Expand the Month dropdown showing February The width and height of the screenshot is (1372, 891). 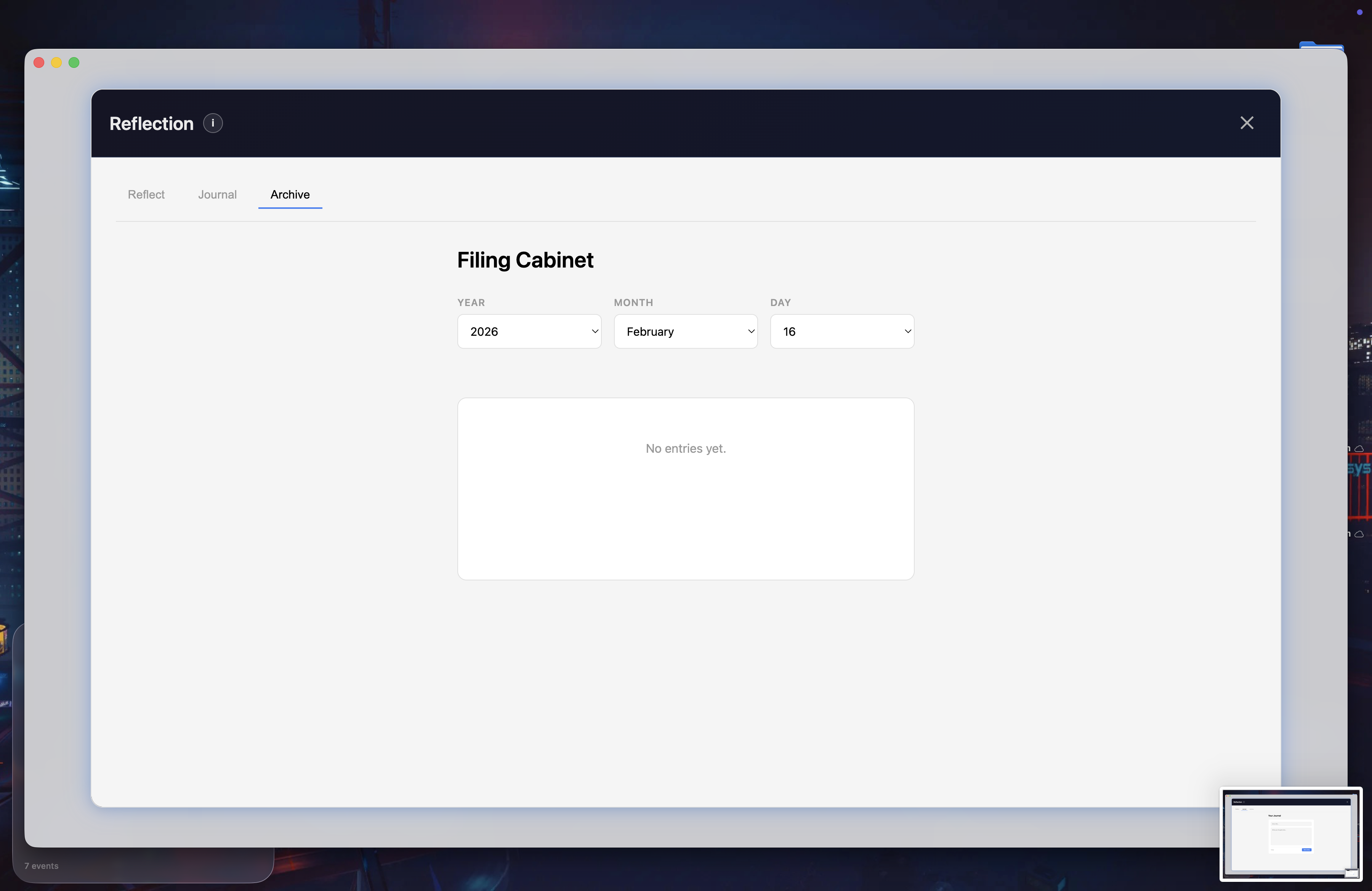(x=685, y=332)
